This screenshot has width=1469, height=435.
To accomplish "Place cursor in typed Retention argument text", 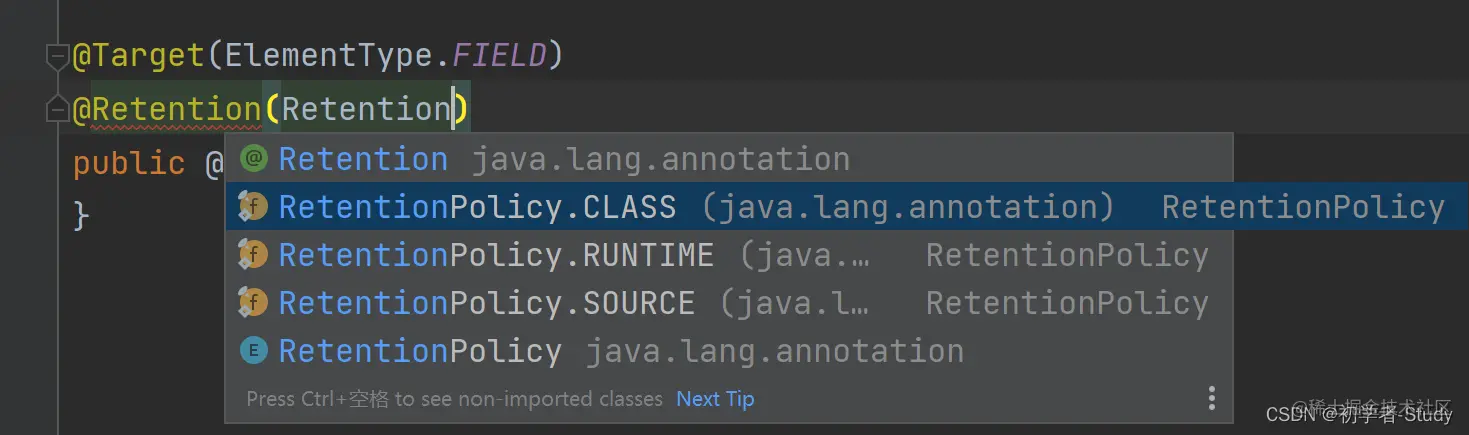I will pyautogui.click(x=366, y=109).
